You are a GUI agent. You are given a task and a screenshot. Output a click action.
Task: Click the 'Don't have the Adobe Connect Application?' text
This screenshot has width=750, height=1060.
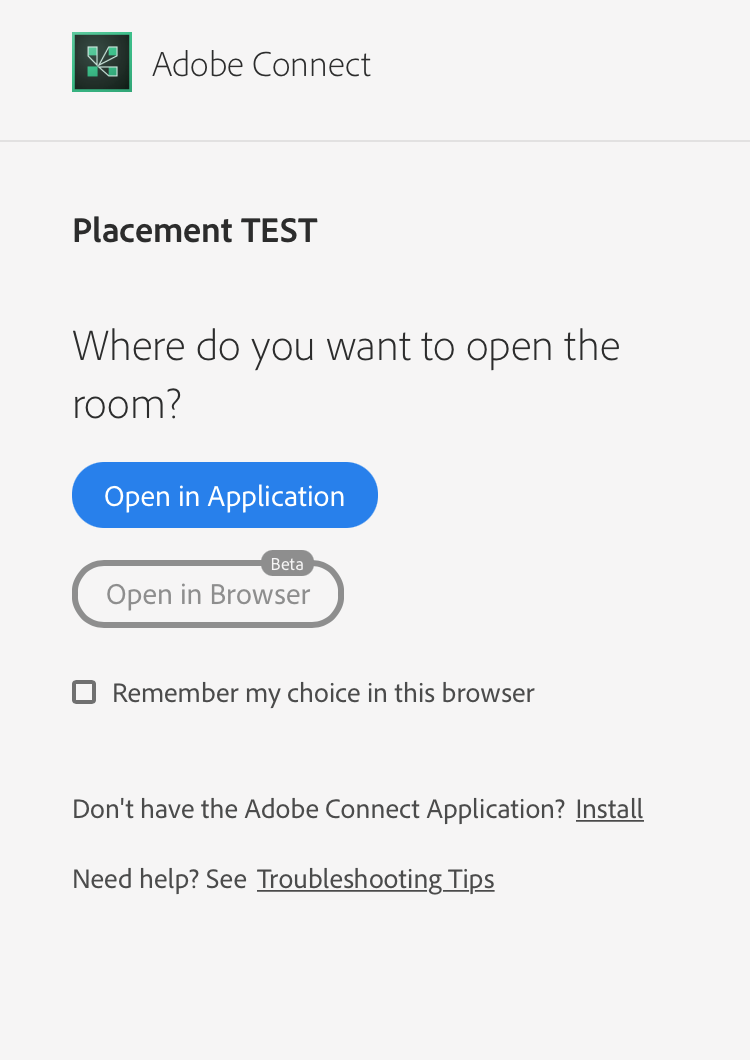319,809
